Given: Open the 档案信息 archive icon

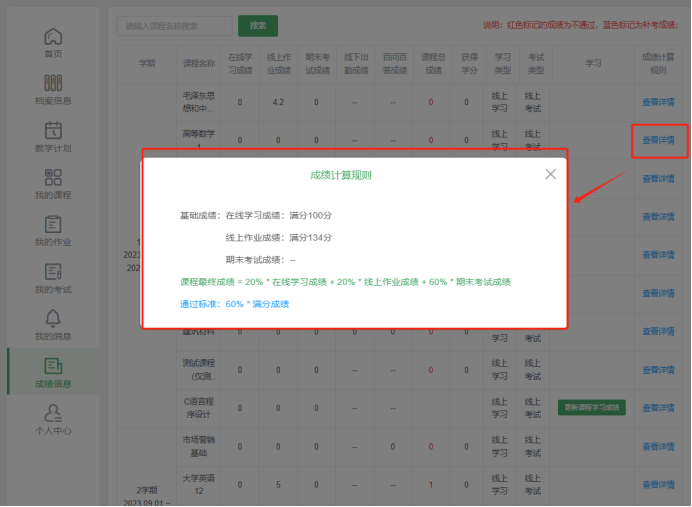Looking at the screenshot, I should click(x=53, y=83).
